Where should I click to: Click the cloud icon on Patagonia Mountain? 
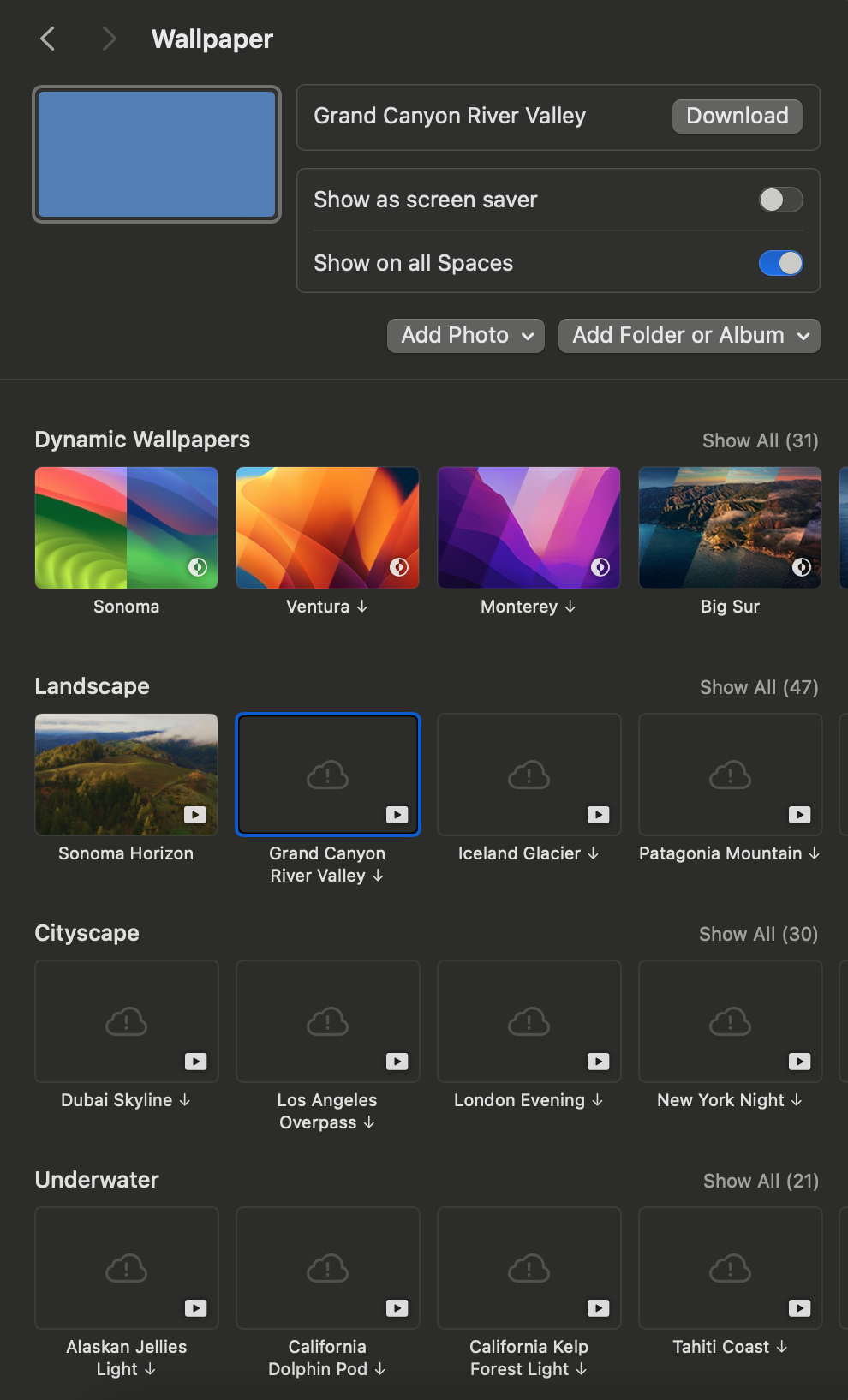730,775
